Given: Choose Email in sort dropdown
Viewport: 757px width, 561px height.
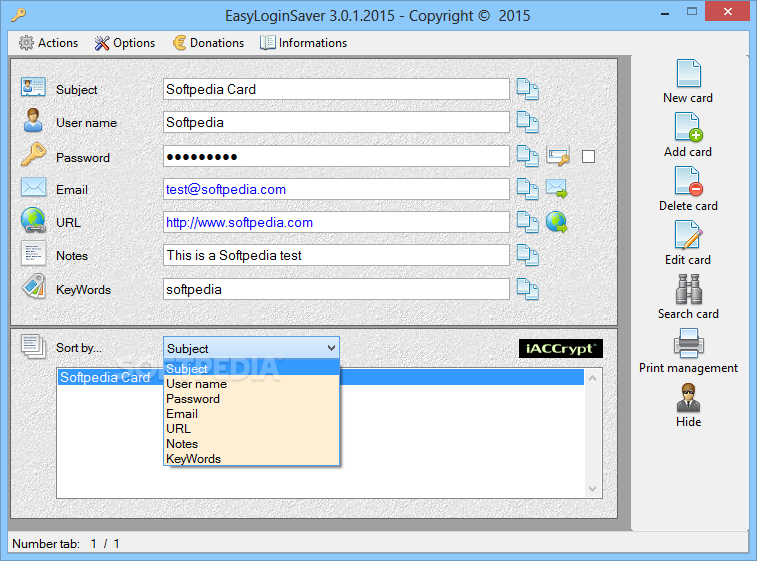Looking at the screenshot, I should pyautogui.click(x=252, y=414).
